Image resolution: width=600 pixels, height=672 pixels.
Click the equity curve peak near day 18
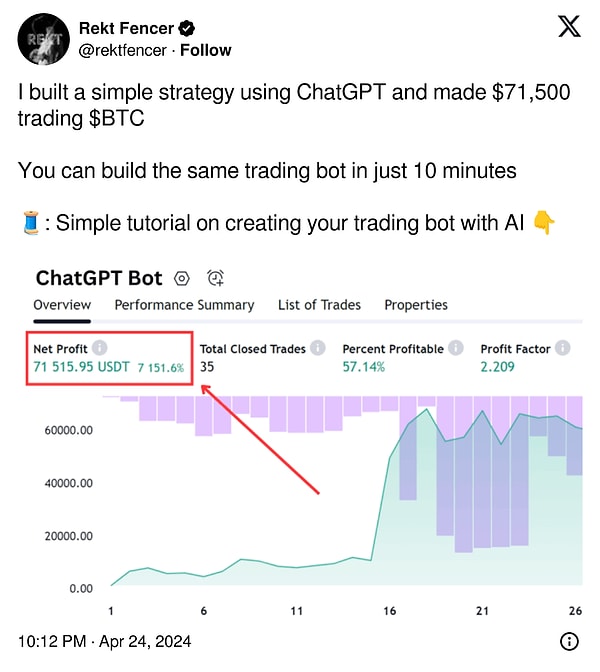coord(426,410)
